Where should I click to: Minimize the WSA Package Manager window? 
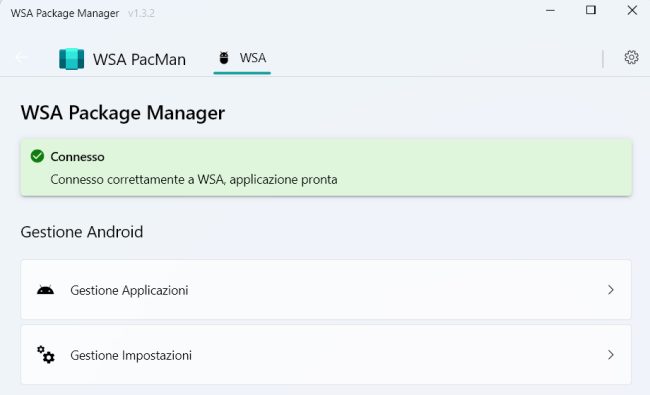pos(551,10)
